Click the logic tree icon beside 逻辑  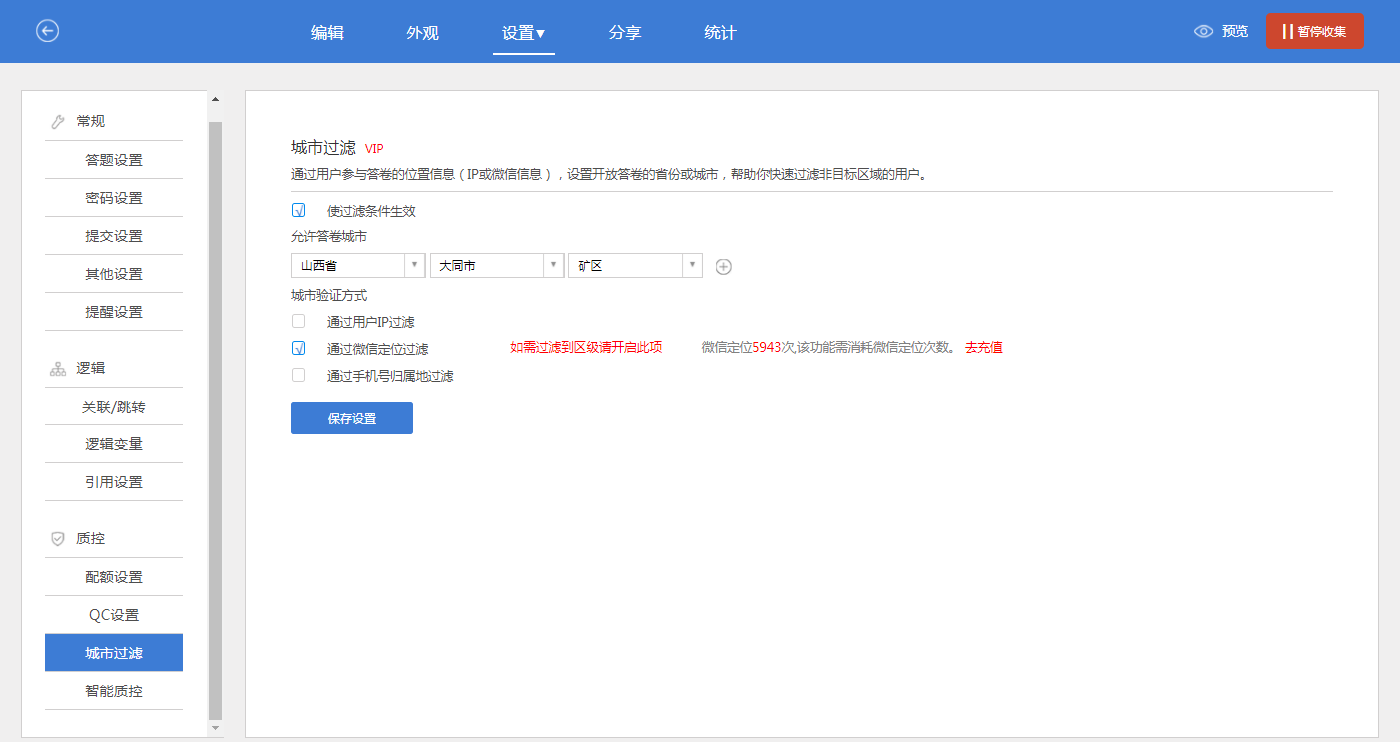[58, 369]
